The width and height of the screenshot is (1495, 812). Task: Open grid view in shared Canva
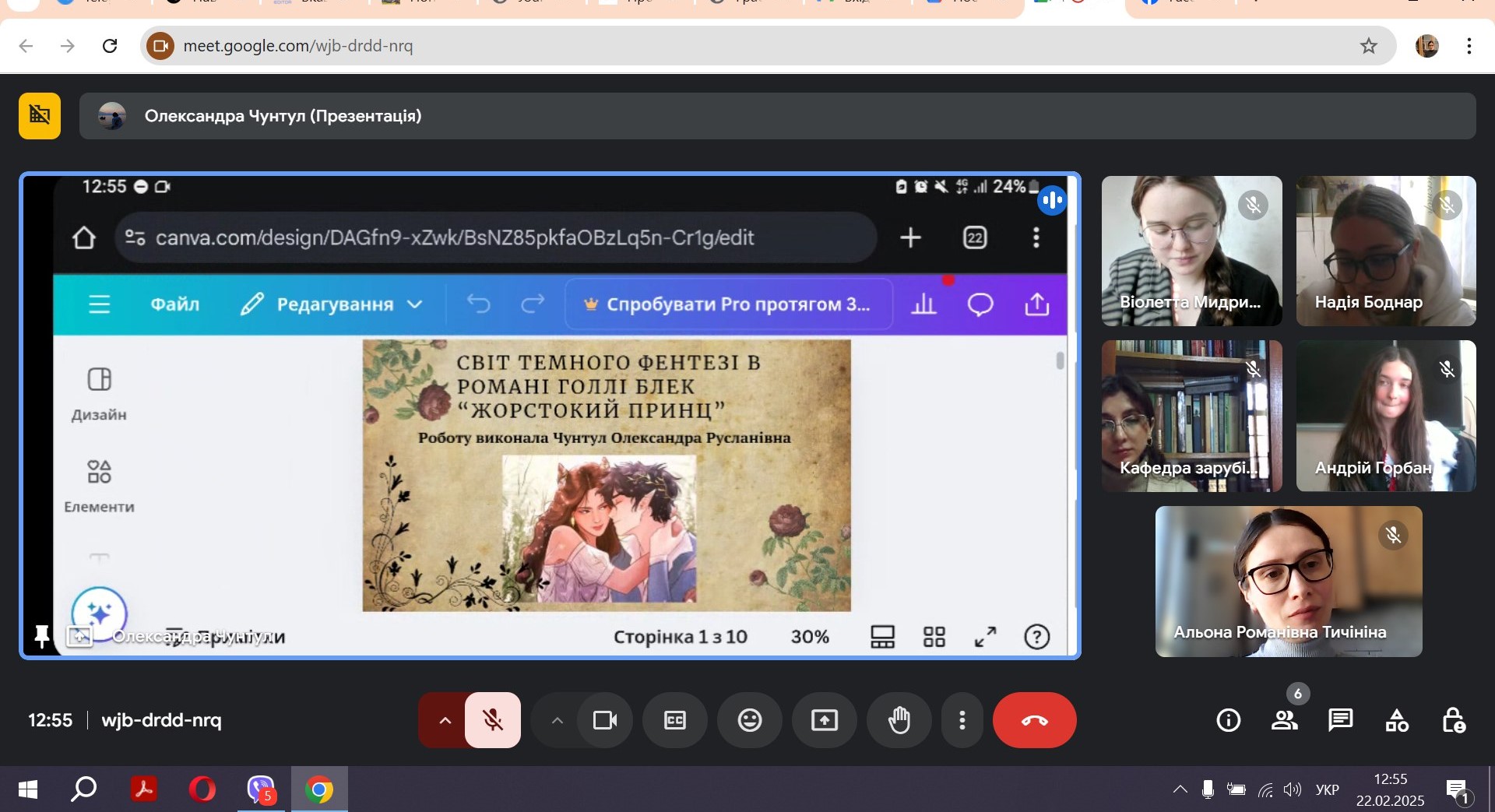pos(934,637)
